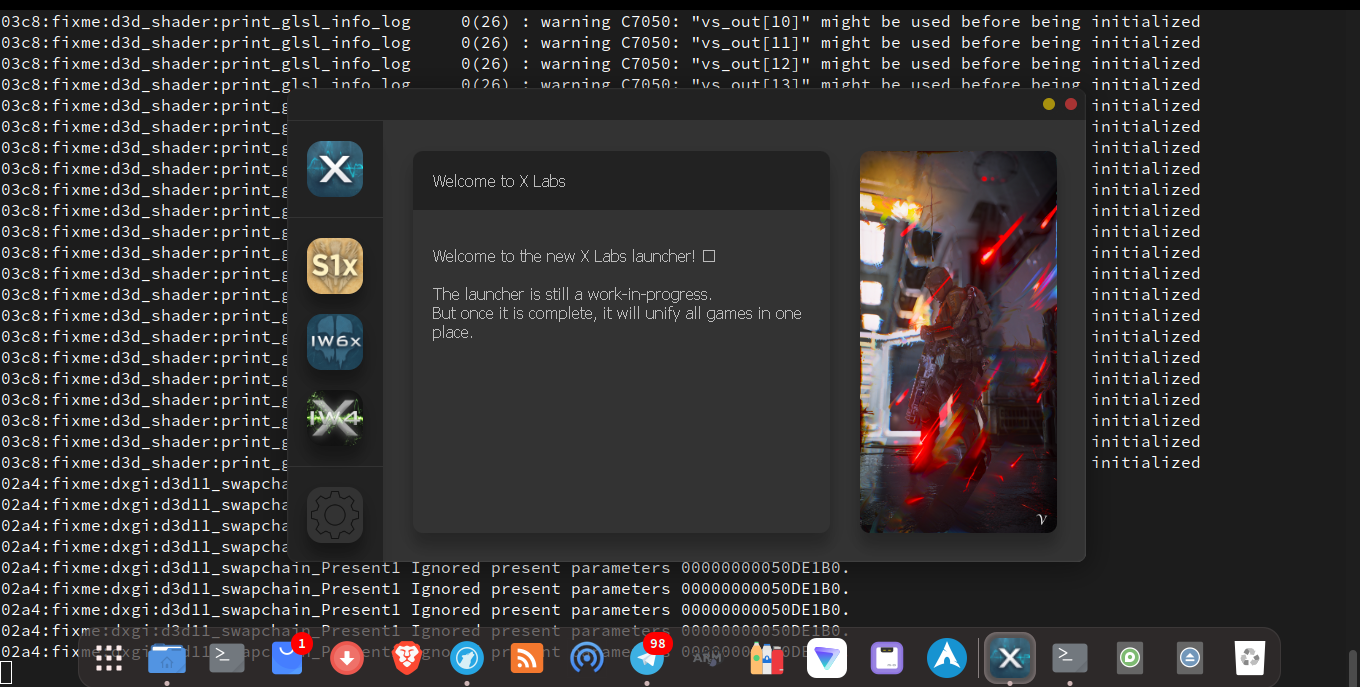Open Thunderbird mail with the unread badge
The height and width of the screenshot is (687, 1360).
[287, 660]
